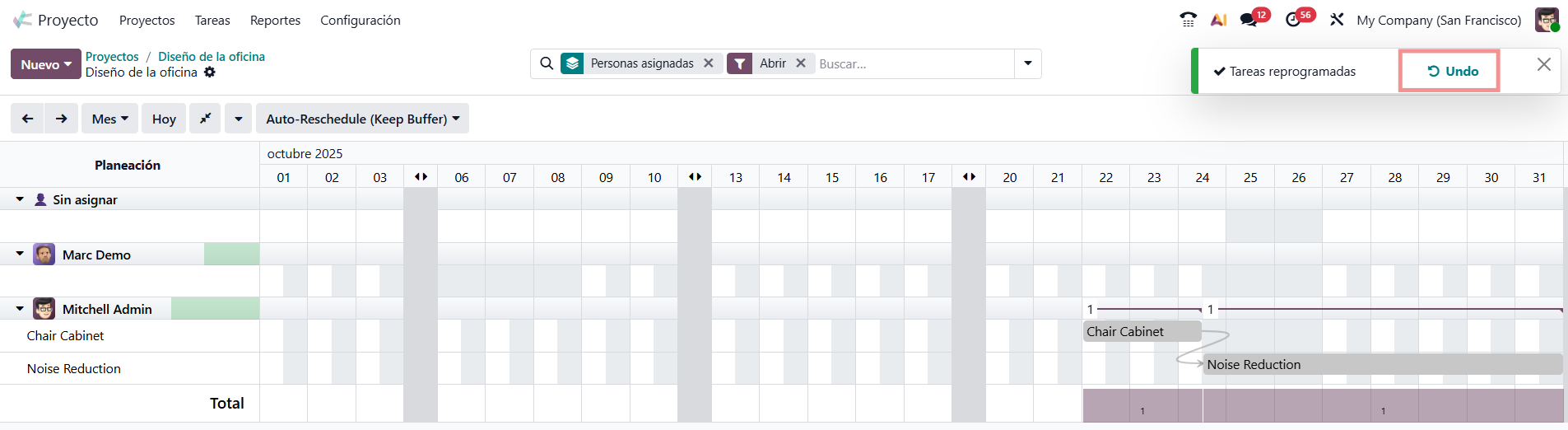This screenshot has height=430, width=1568.
Task: Open the Mes scale dropdown
Action: coord(109,119)
